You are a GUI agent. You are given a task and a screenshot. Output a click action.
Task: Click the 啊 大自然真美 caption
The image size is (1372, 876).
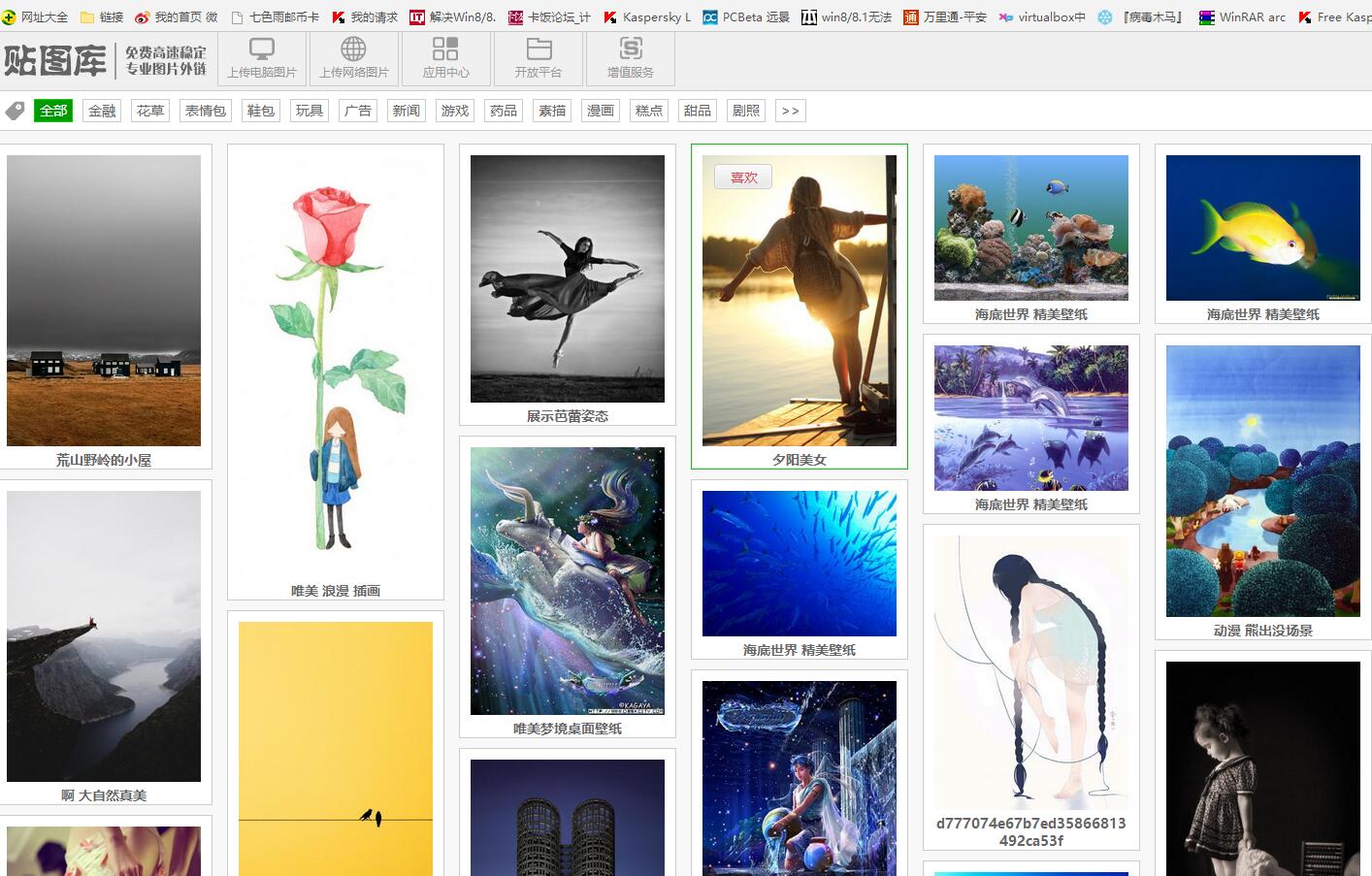(x=104, y=795)
